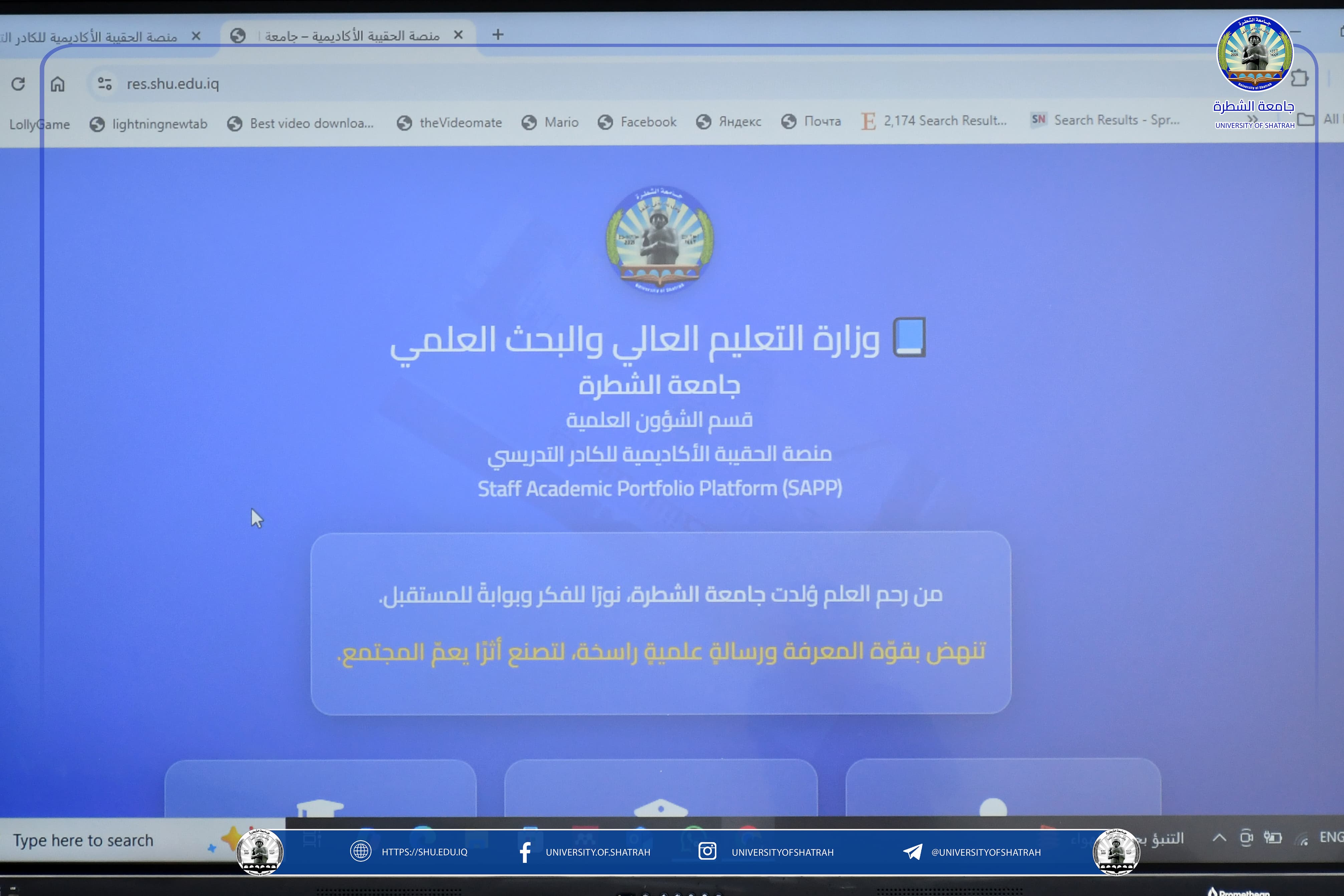This screenshot has width=1344, height=896.
Task: Expand hidden system tray icons chevron
Action: coord(1219,838)
